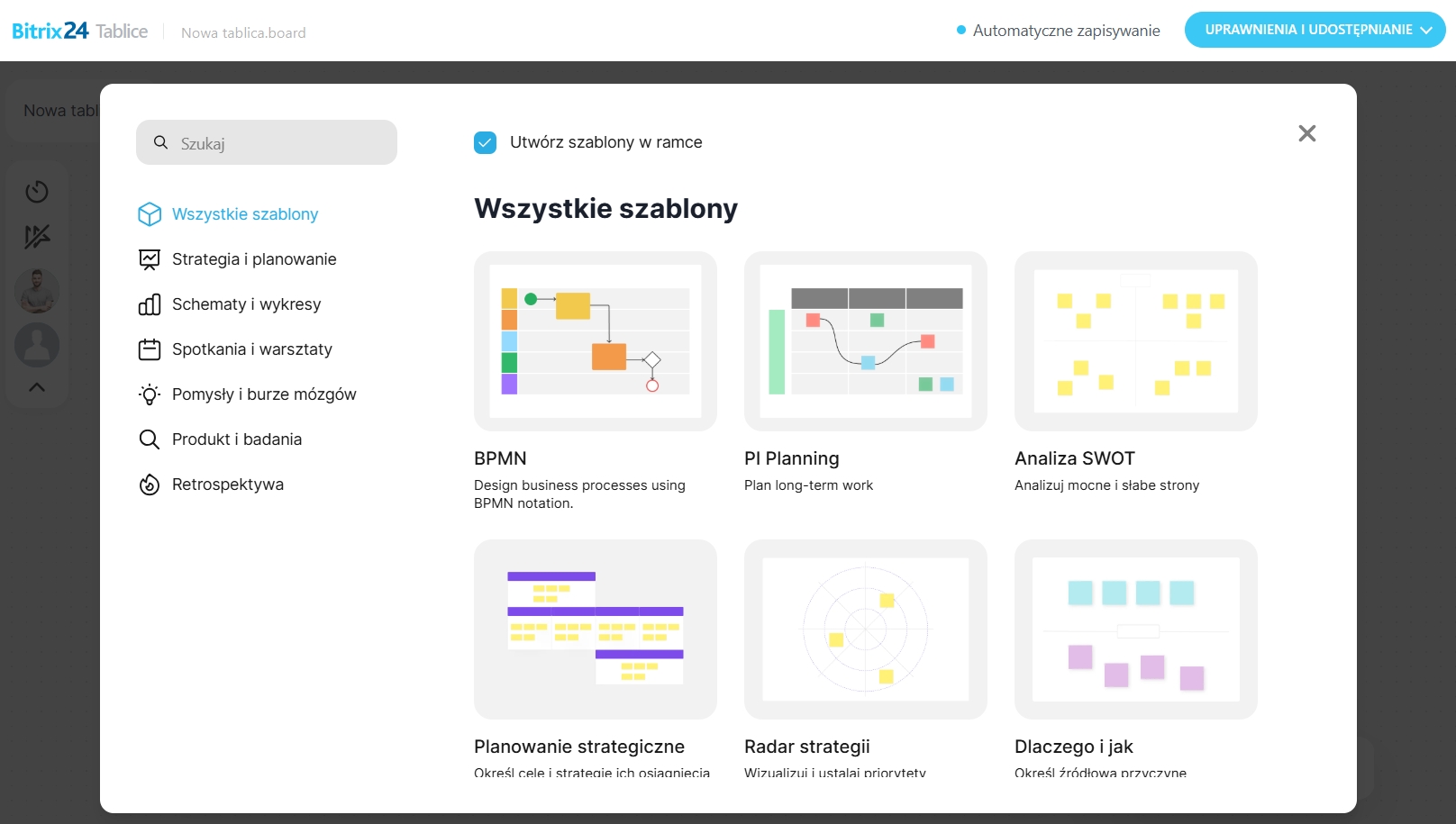
Task: Open the Retrospektywa category
Action: click(227, 484)
